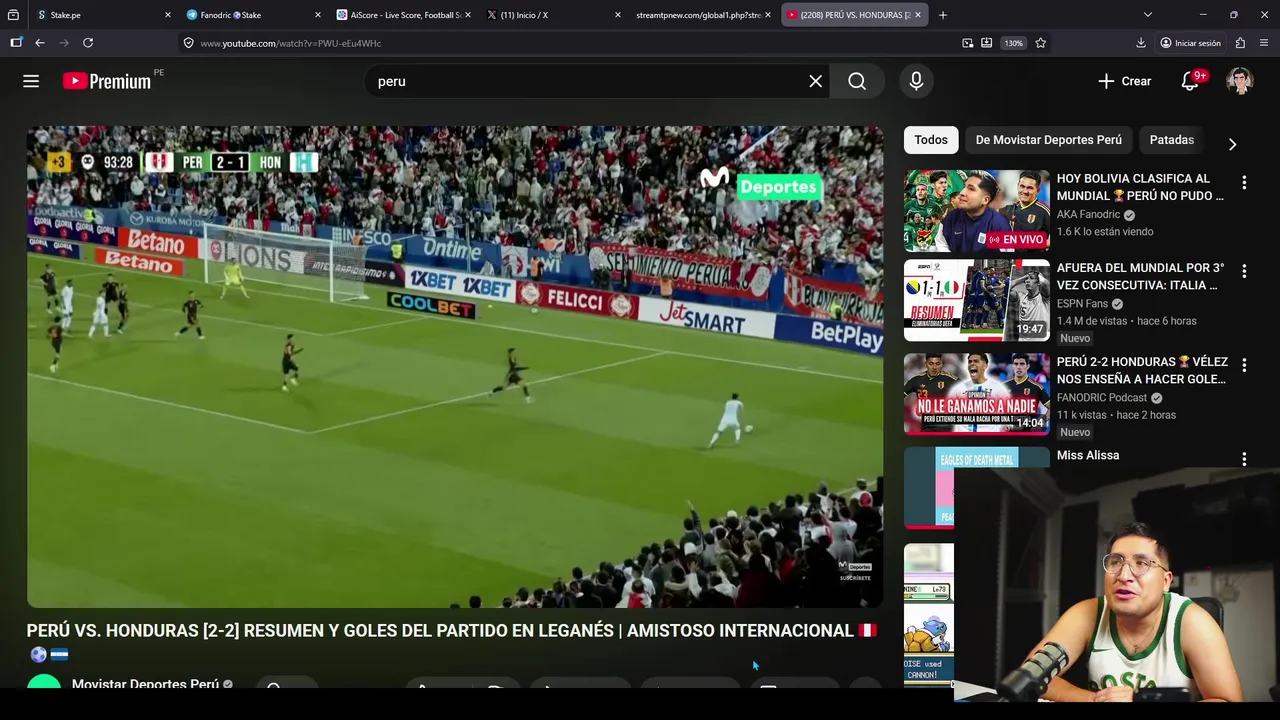Go to YouTube Premium home logo
The image size is (1280, 720).
click(x=107, y=81)
